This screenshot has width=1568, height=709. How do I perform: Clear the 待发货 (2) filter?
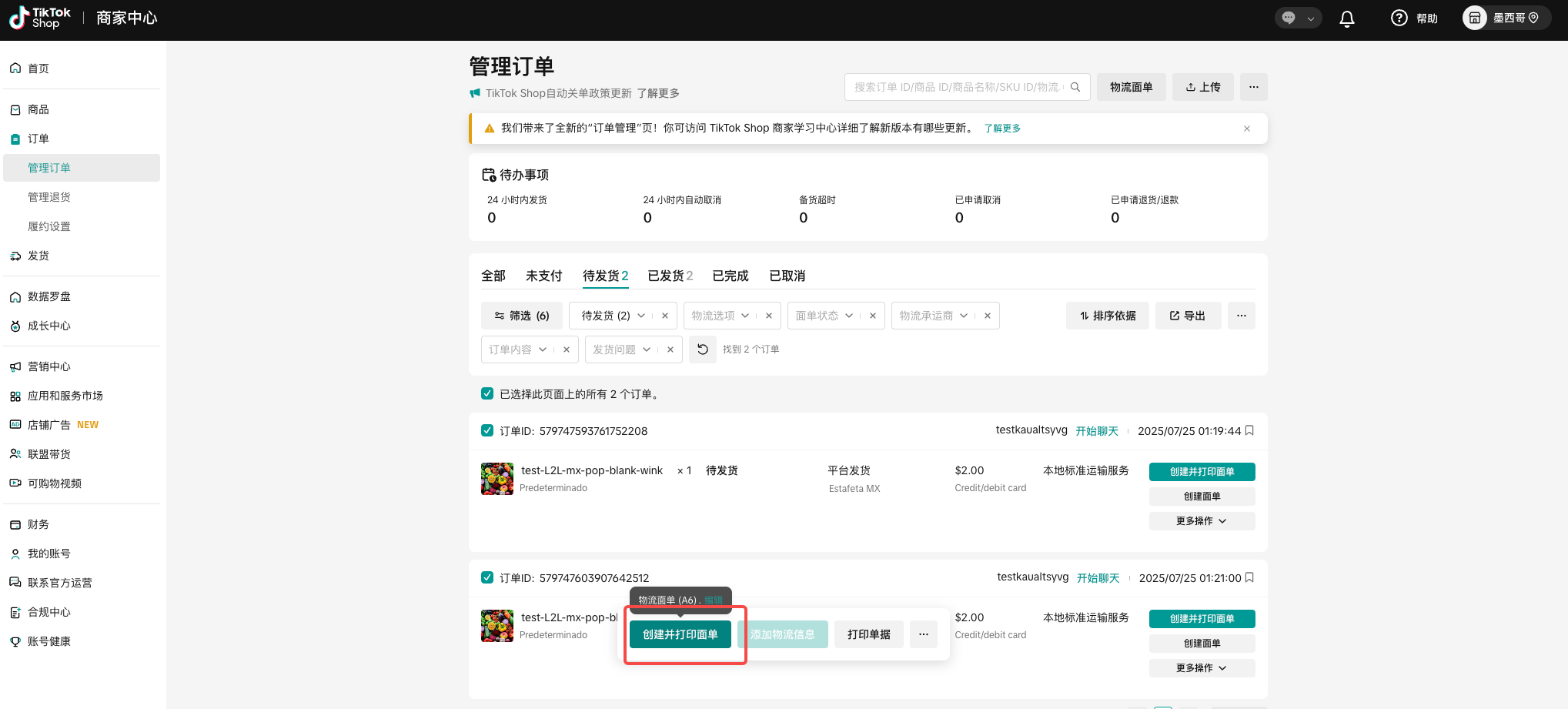coord(665,316)
